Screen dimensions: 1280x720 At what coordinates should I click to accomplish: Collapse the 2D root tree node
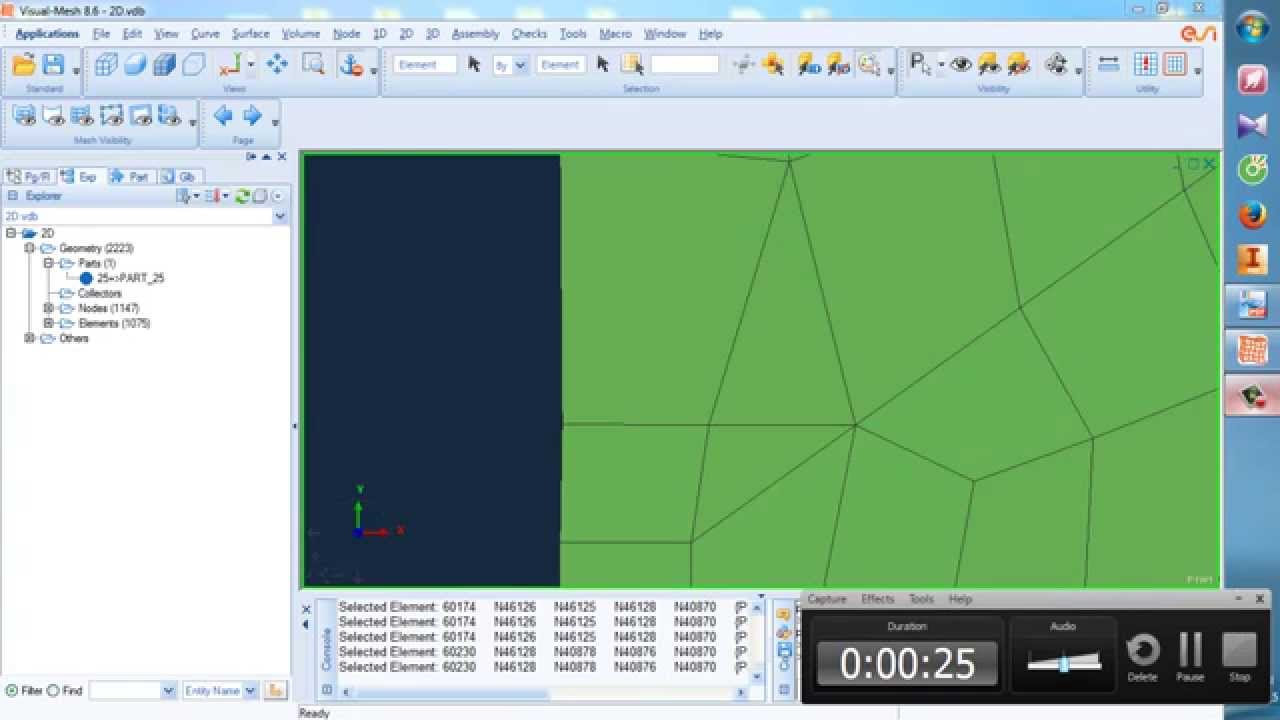pyautogui.click(x=11, y=233)
